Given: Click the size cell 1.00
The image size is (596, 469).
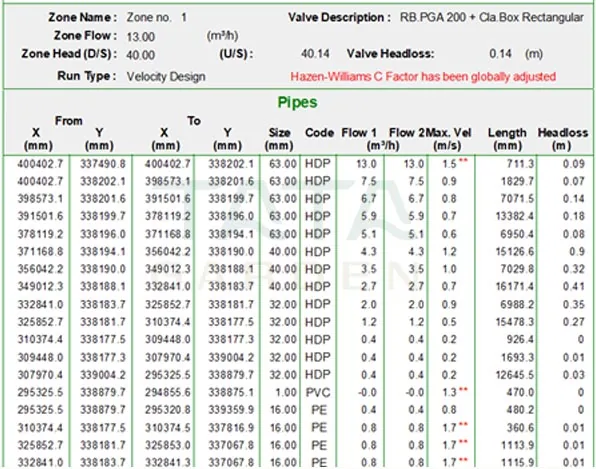Looking at the screenshot, I should coord(285,392).
